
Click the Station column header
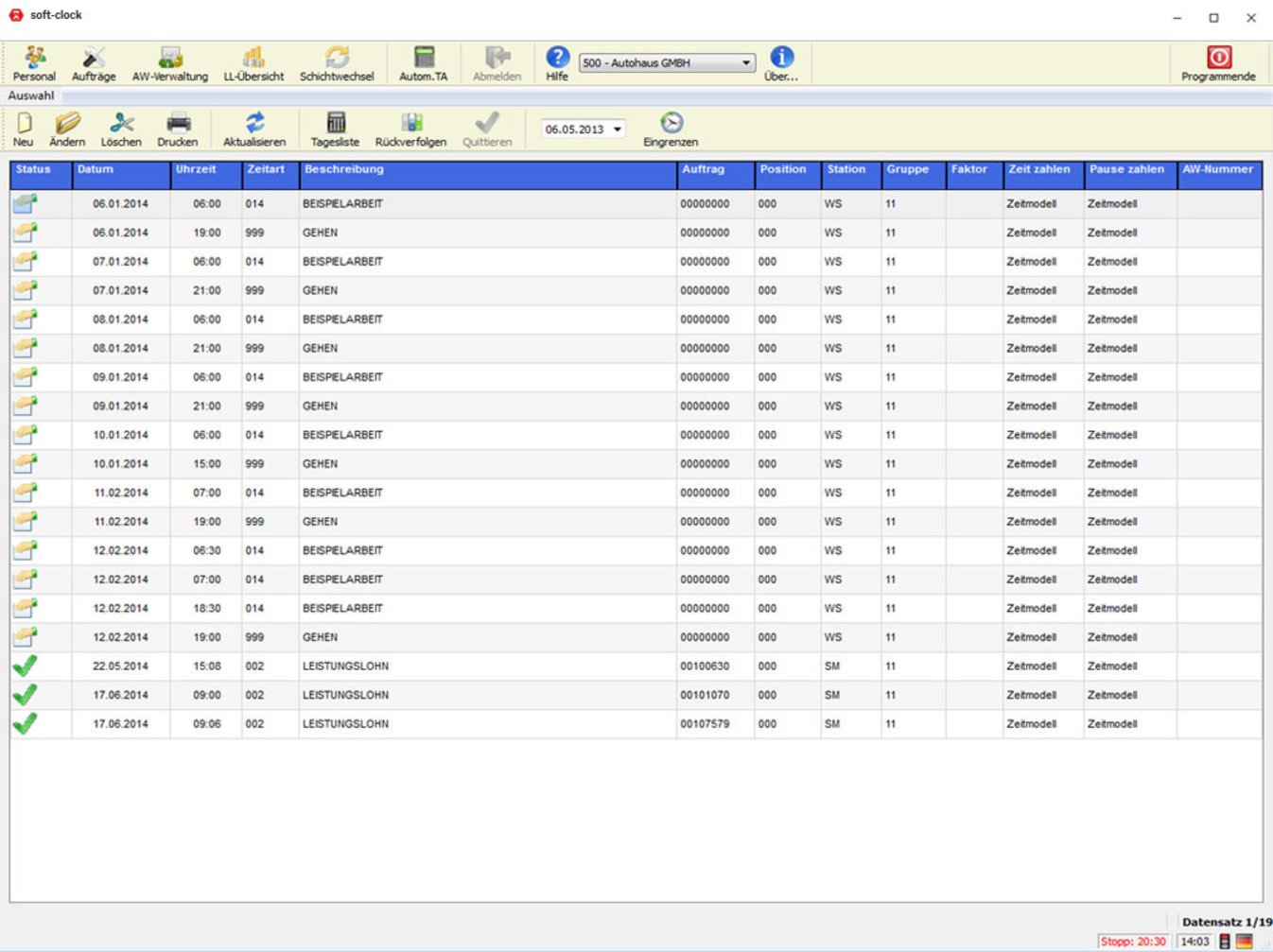(x=852, y=175)
